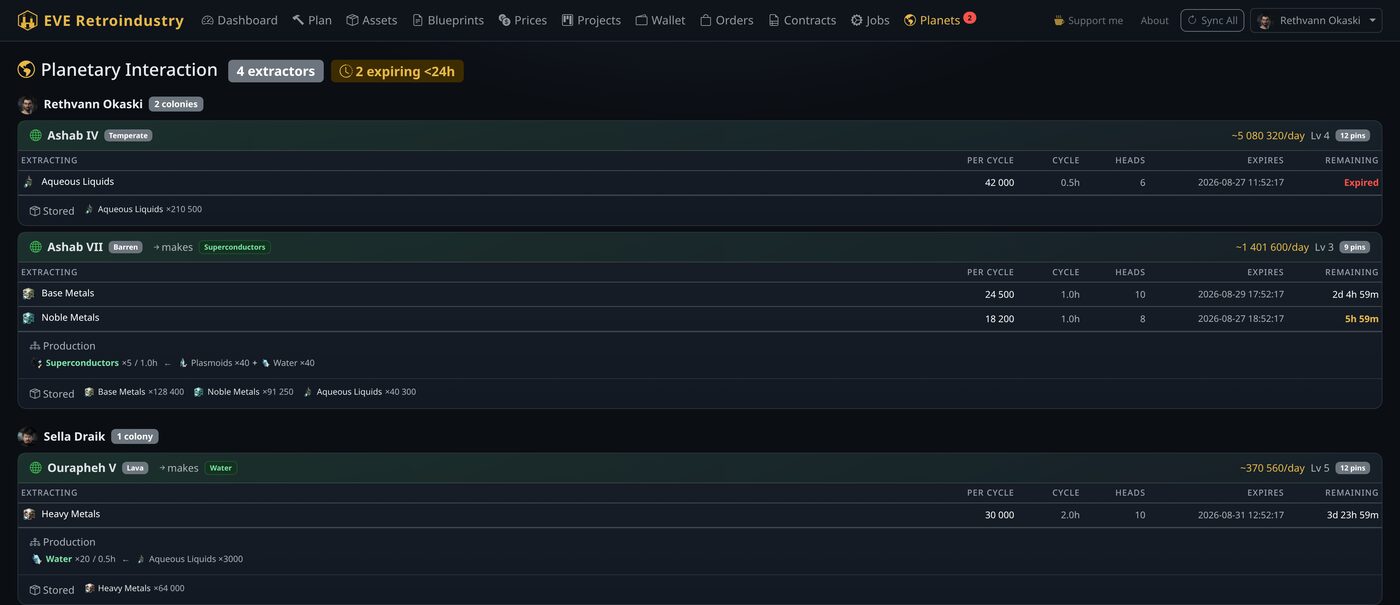Open the Planets tab

[x=932, y=20]
